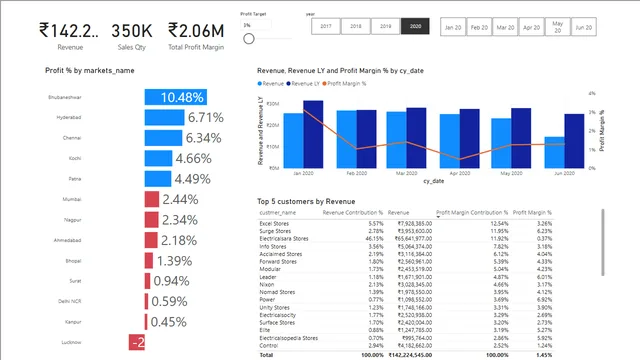Select the Jan 2020 dark-blue Revenue LY column

(313, 134)
